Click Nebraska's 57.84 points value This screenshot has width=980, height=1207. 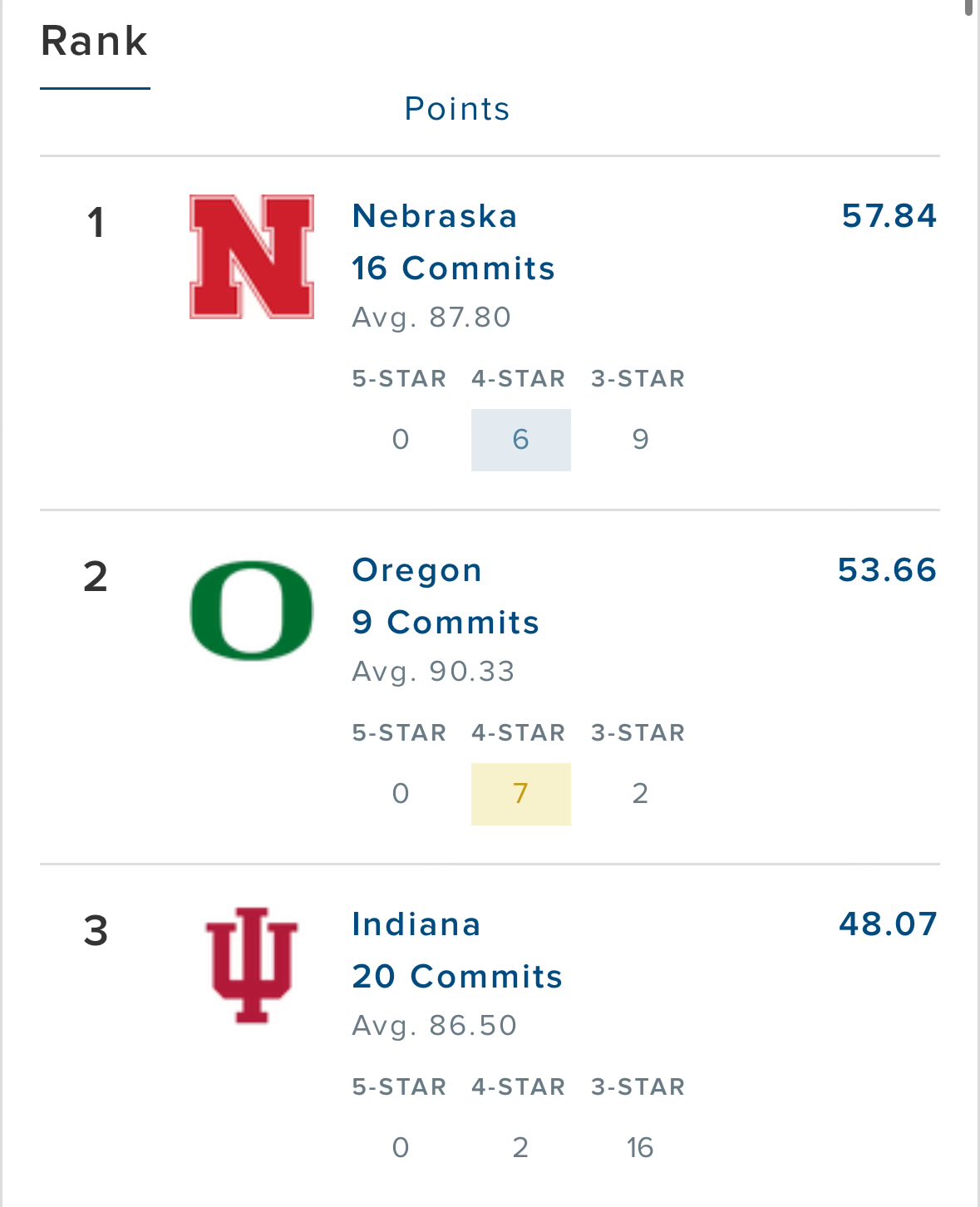coord(889,216)
